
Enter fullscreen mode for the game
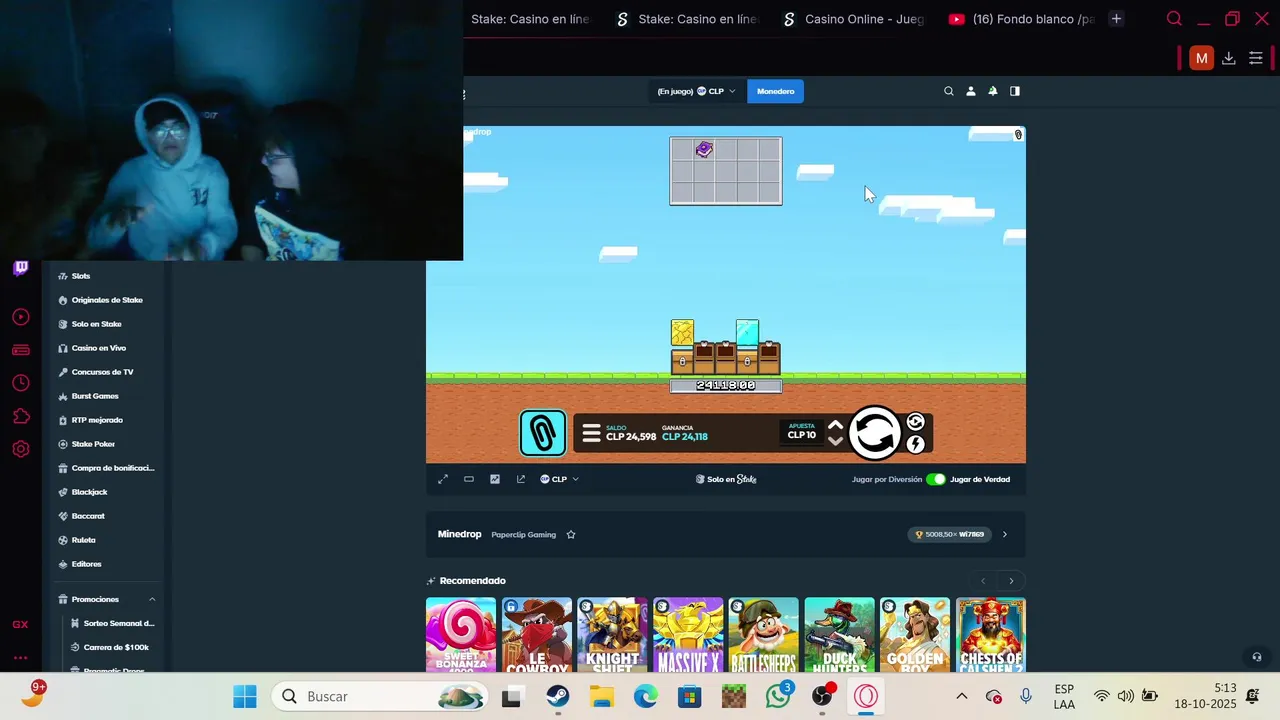pos(443,479)
